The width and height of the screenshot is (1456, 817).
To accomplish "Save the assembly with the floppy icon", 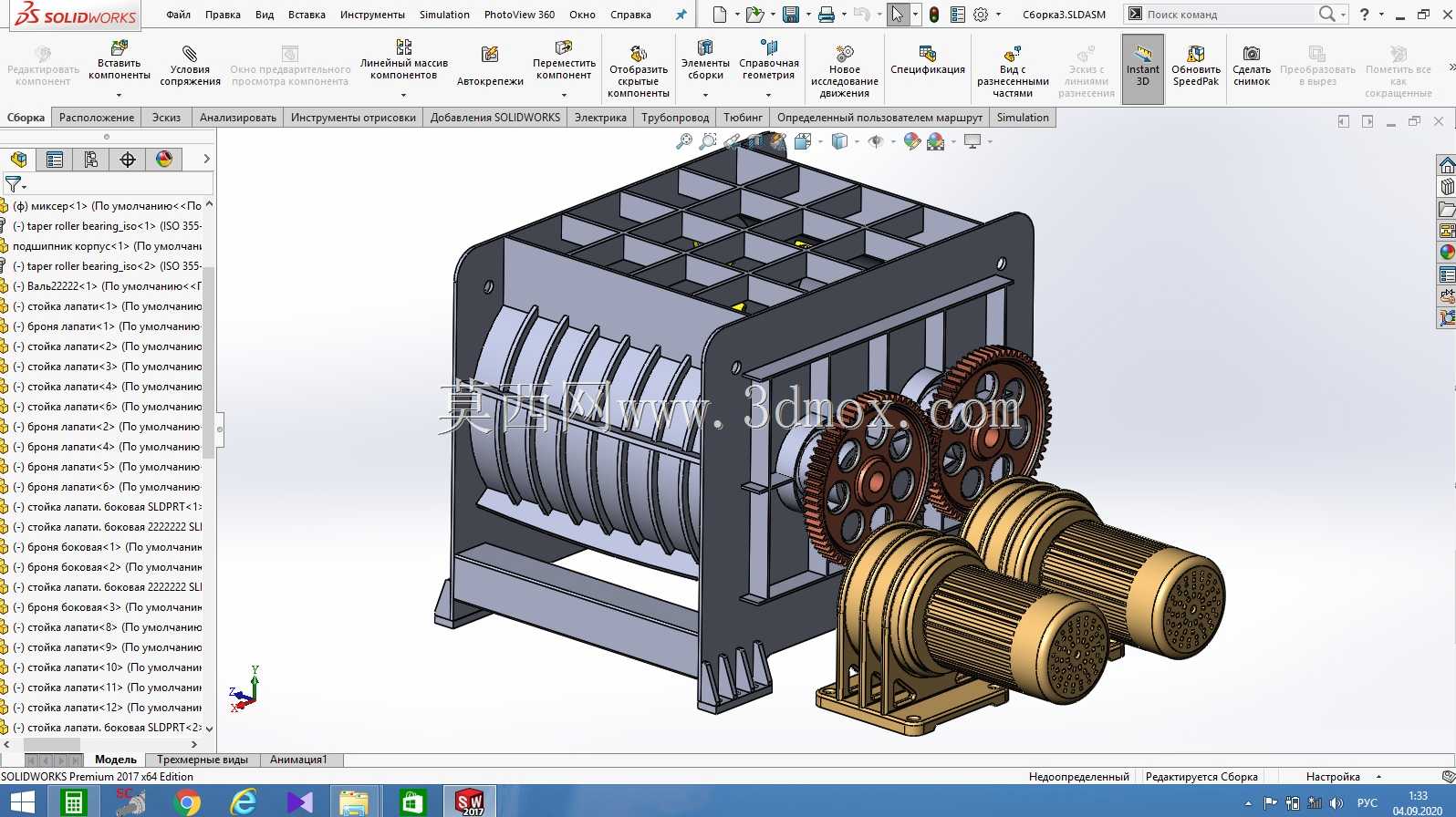I will click(x=791, y=15).
